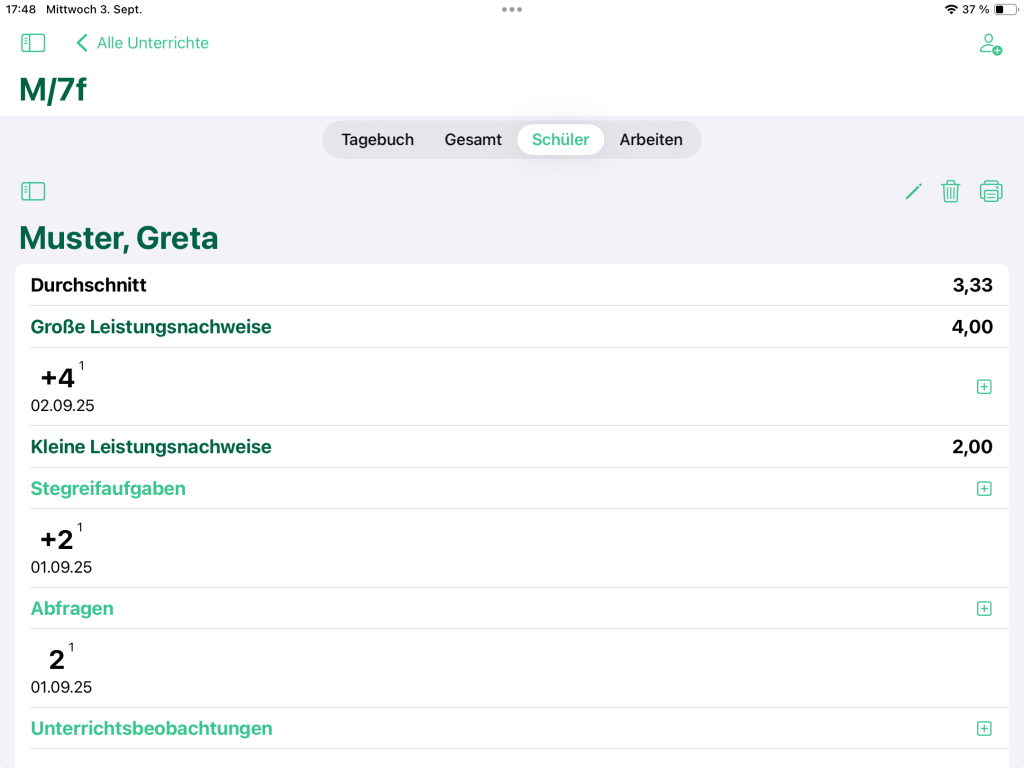Add grade via plus icon in +4 row

(984, 387)
